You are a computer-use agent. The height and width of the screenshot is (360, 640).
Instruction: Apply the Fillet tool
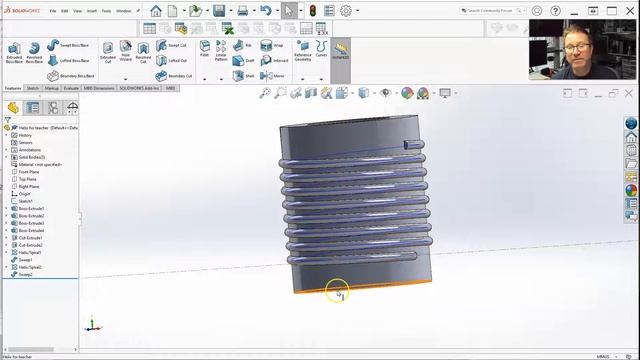(x=204, y=49)
